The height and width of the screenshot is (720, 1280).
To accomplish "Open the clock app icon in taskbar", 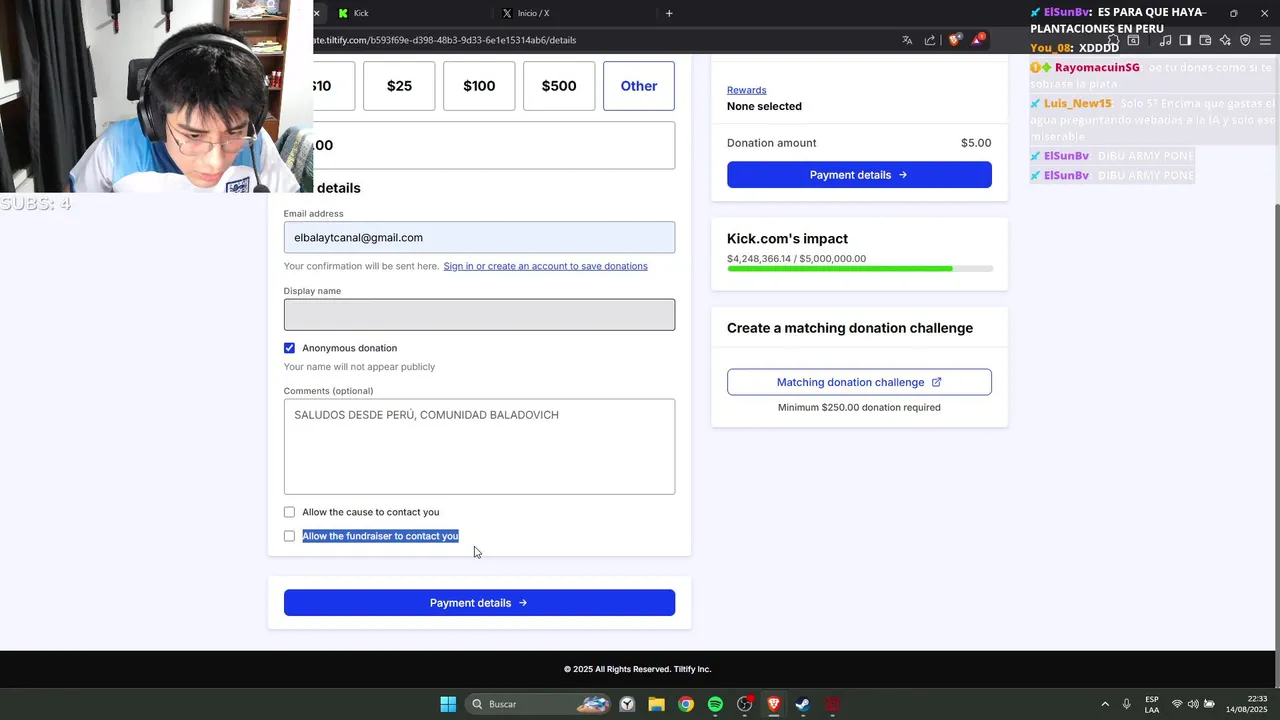I will pyautogui.click(x=627, y=704).
